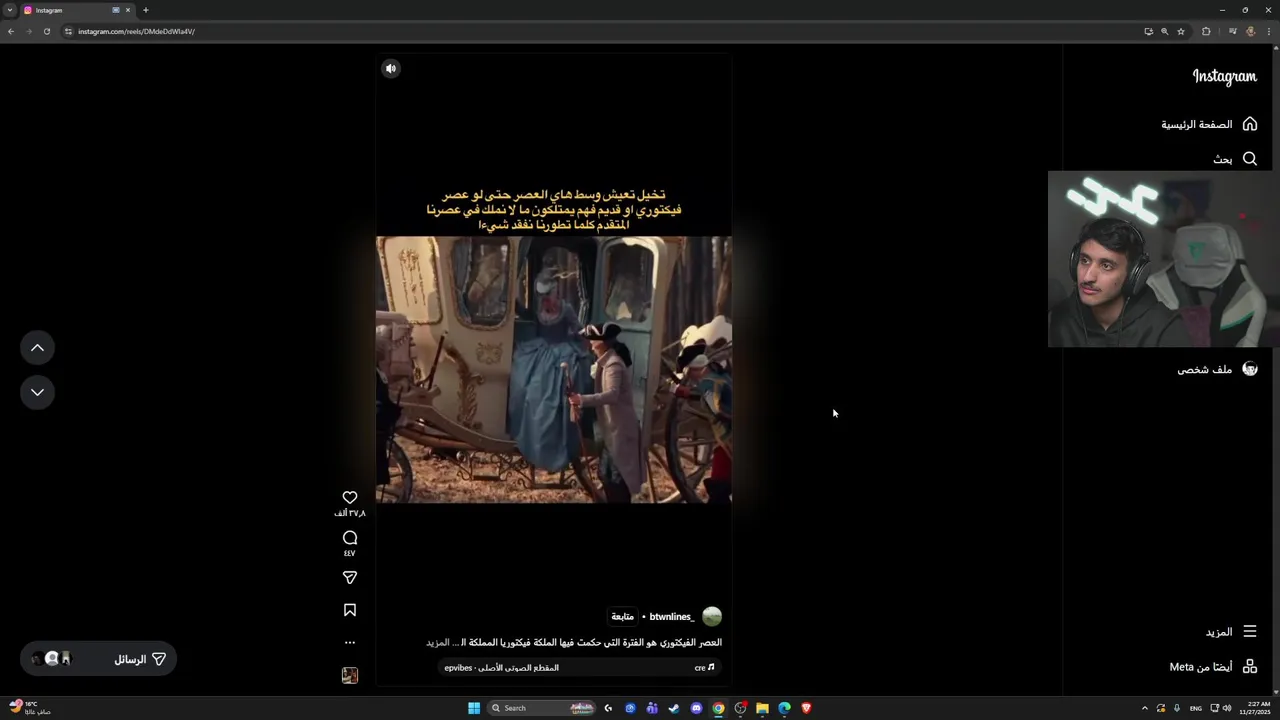
Task: Open the clock showing 2:27 AM
Action: click(1255, 708)
